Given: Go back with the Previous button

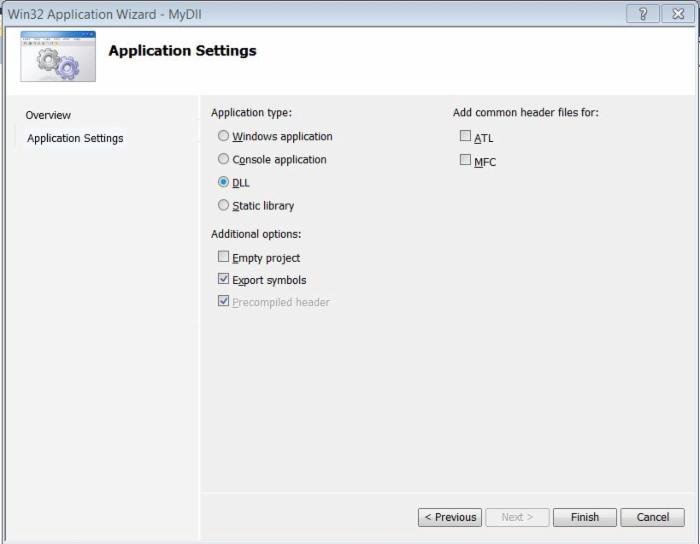Looking at the screenshot, I should (x=450, y=517).
